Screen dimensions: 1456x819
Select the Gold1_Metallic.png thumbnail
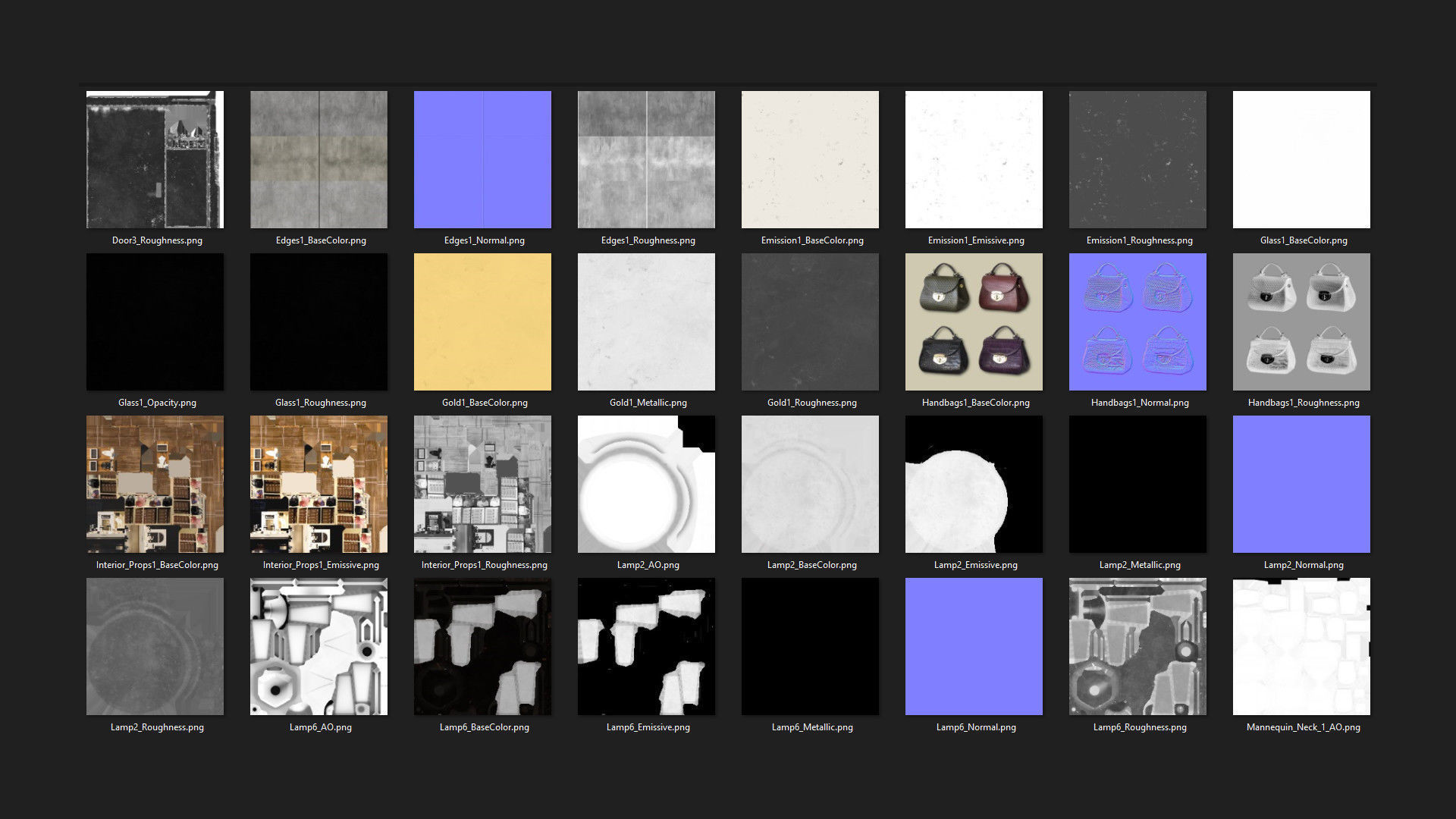point(646,322)
